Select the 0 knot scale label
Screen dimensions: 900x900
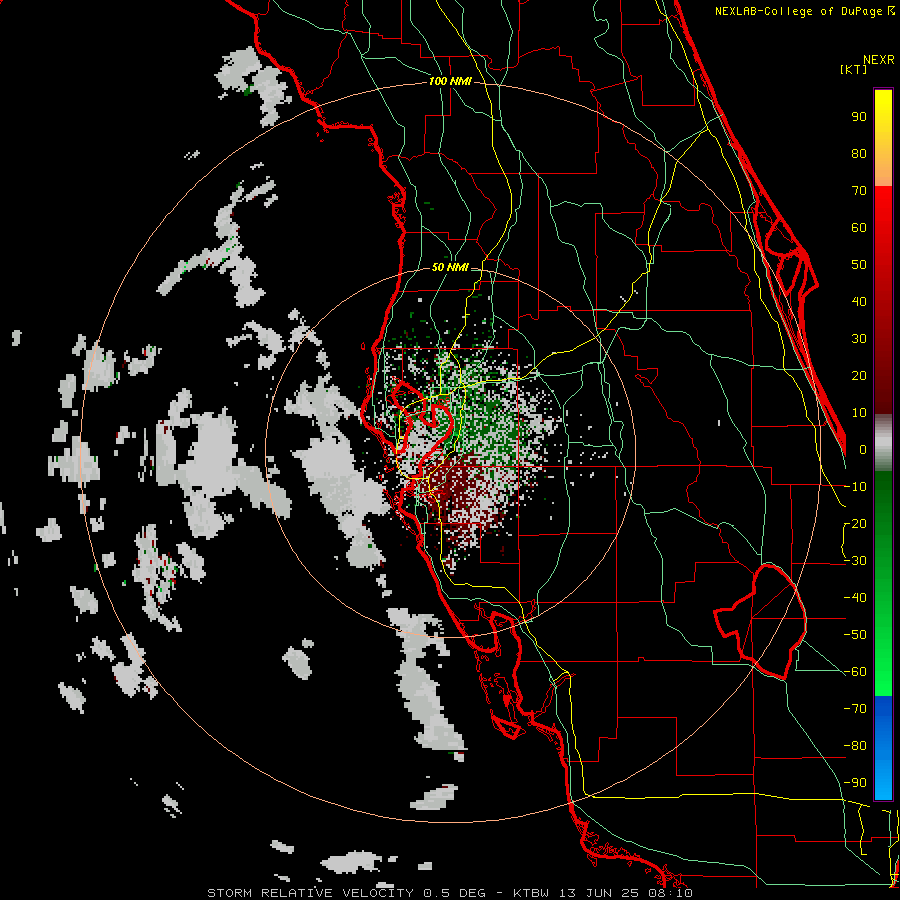863,449
